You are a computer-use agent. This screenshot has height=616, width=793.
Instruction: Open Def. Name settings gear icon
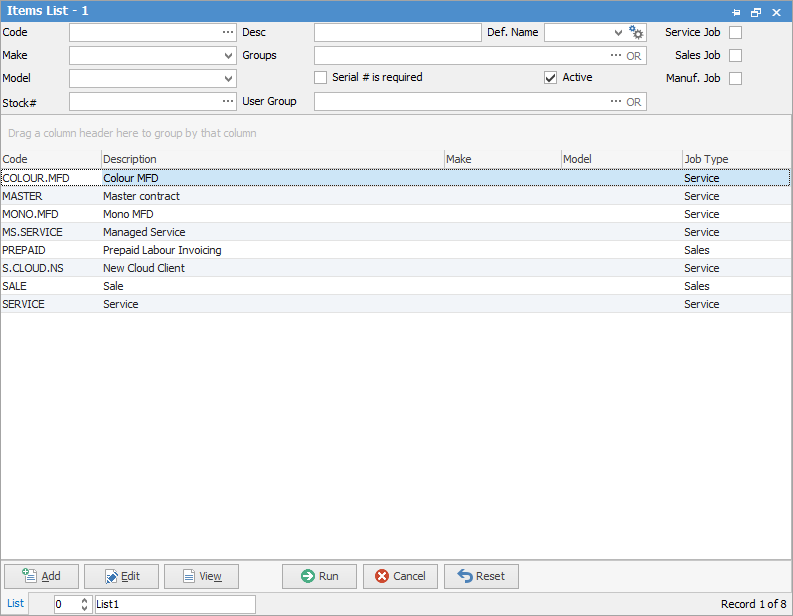(x=636, y=32)
